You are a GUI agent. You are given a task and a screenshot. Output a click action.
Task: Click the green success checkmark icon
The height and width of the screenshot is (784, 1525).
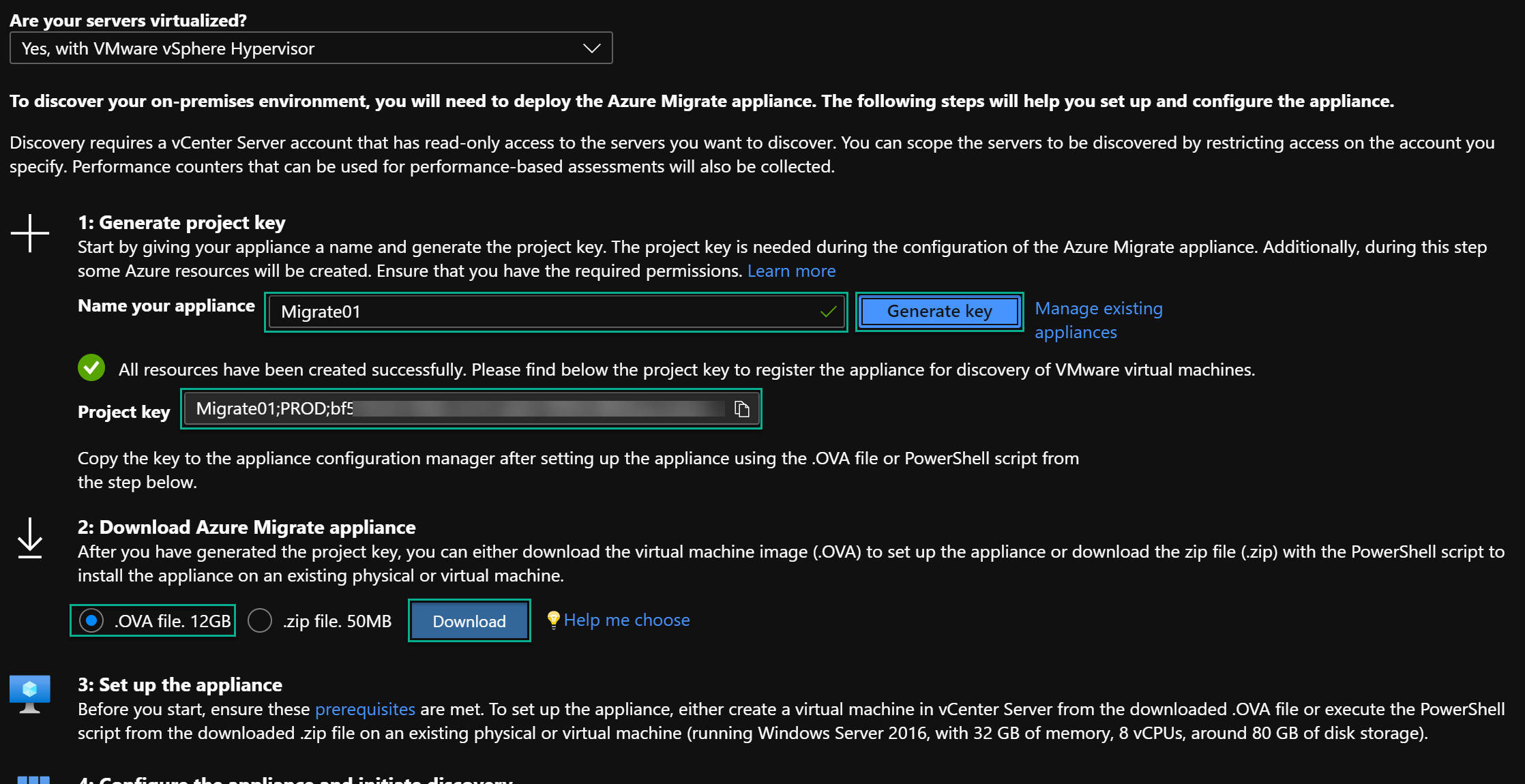click(91, 368)
